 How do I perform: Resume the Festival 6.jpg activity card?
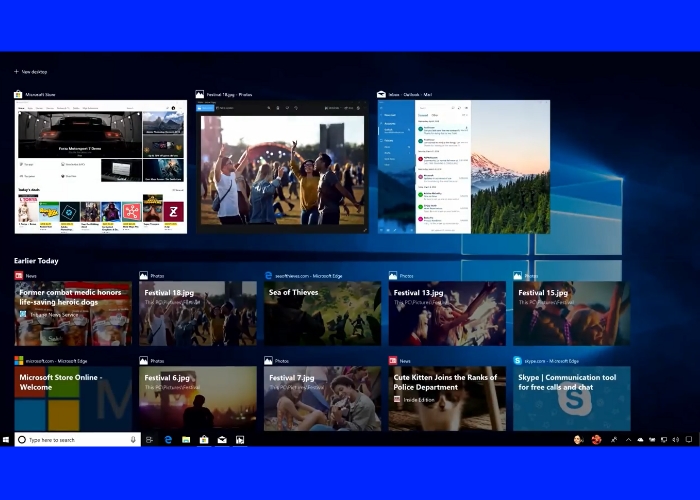pyautogui.click(x=198, y=399)
